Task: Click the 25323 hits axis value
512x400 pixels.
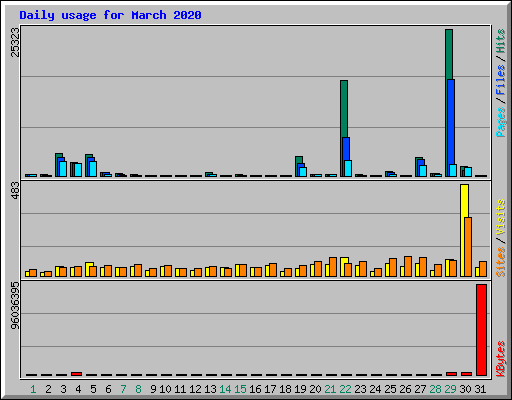Action: point(15,42)
